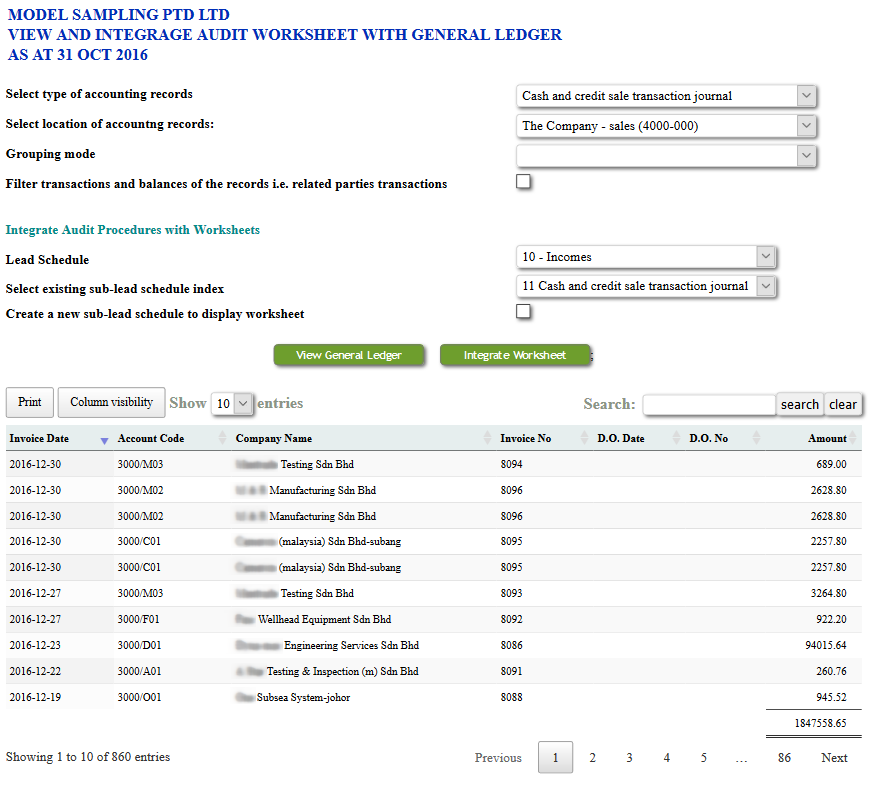Go to page 2 of results
This screenshot has width=881, height=785.
coord(592,758)
